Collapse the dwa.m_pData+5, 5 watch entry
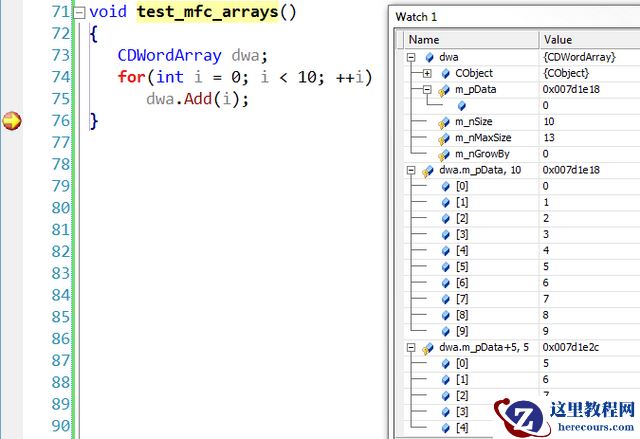 pos(411,348)
